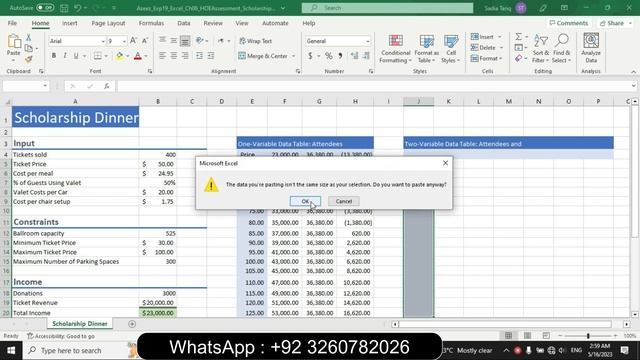Open the font size dropdown
The width and height of the screenshot is (640, 360).
pyautogui.click(x=124, y=41)
